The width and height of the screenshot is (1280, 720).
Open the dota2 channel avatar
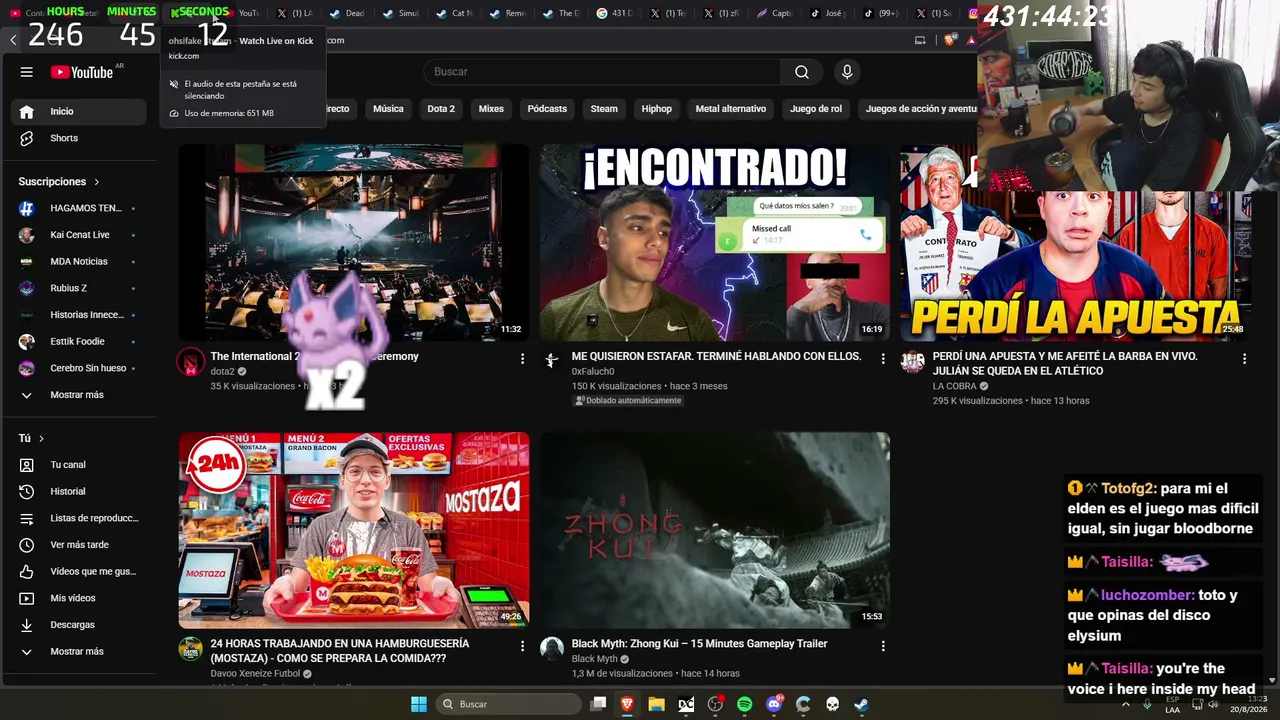tap(191, 362)
